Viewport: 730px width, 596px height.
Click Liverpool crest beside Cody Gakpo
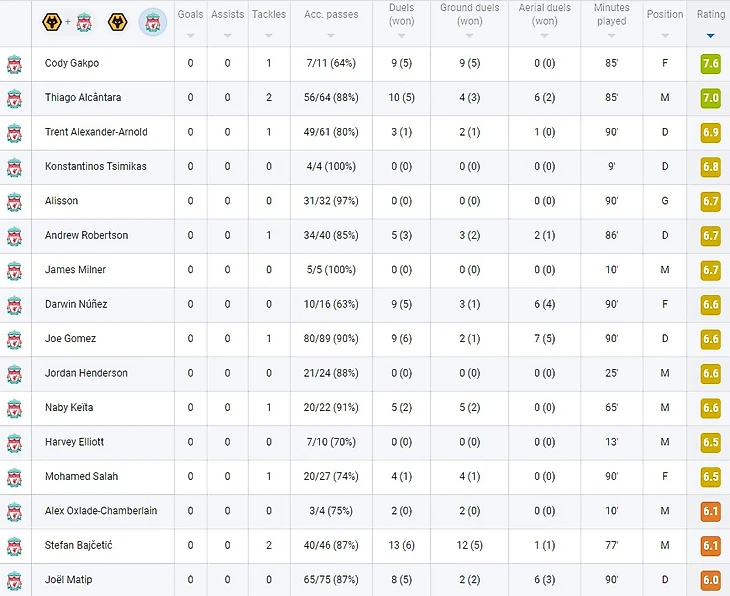(x=14, y=64)
